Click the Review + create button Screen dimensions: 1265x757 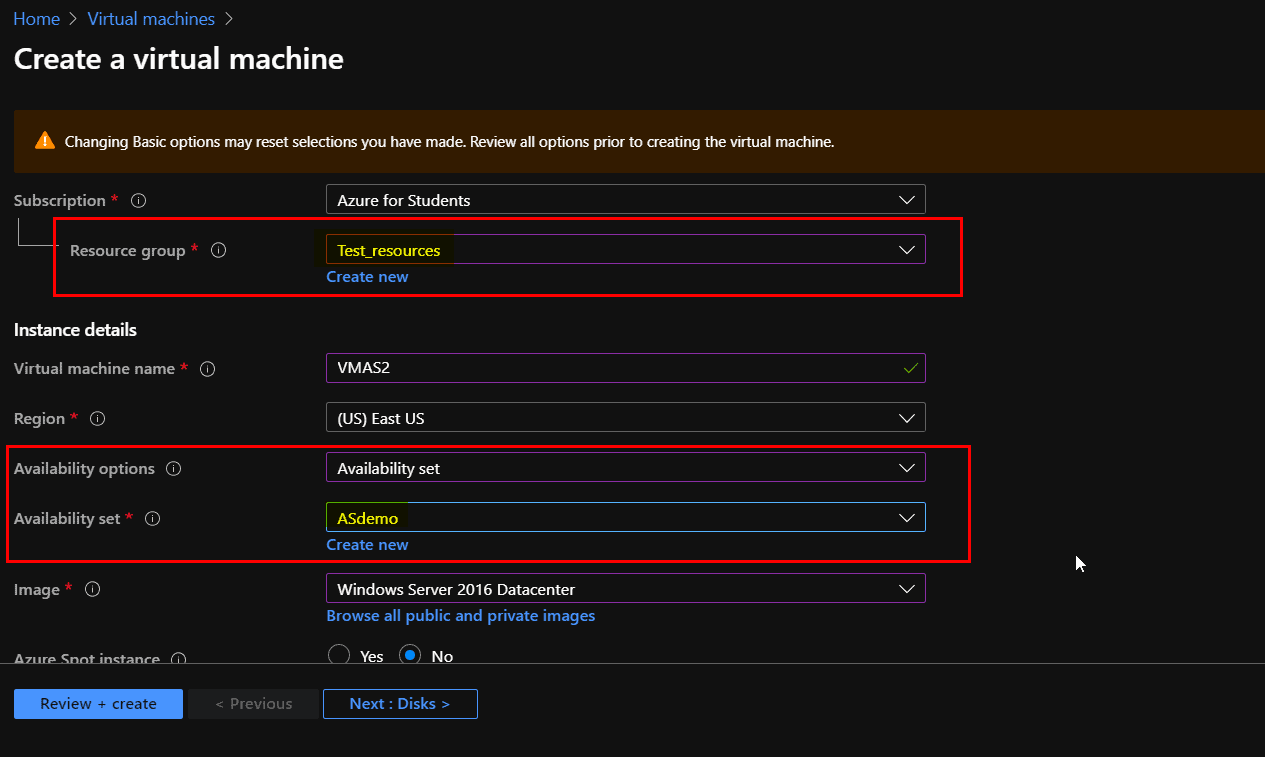pos(97,703)
